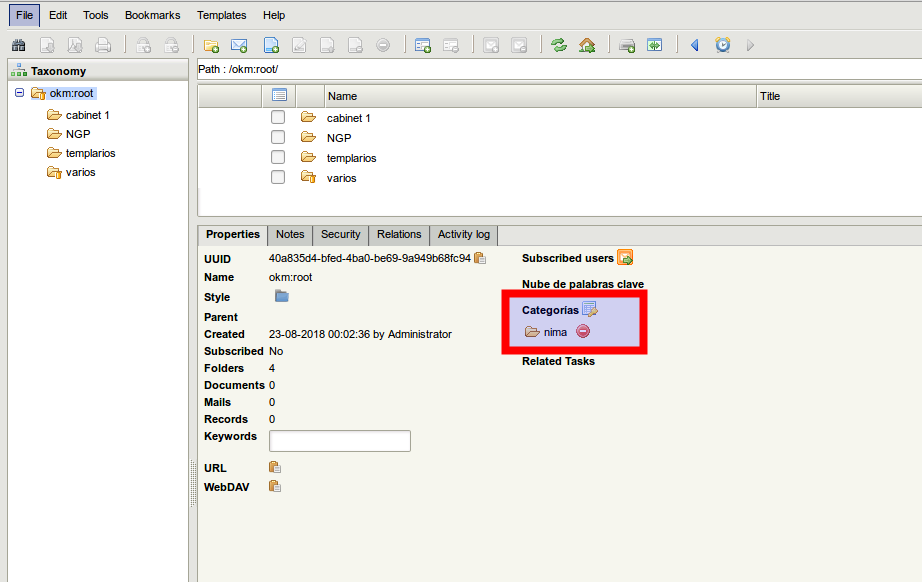Open the Activity log tab

click(x=463, y=234)
